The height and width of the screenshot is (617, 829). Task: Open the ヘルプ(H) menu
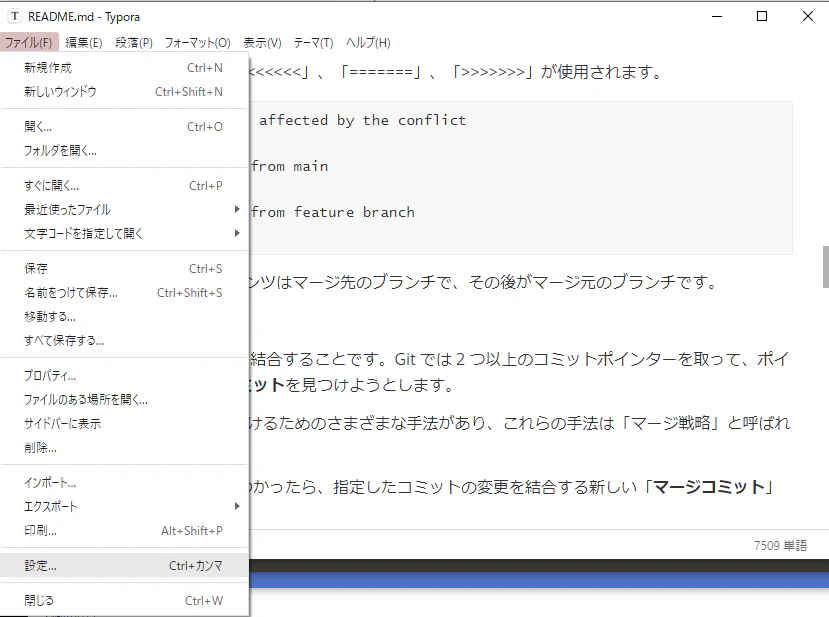(368, 42)
